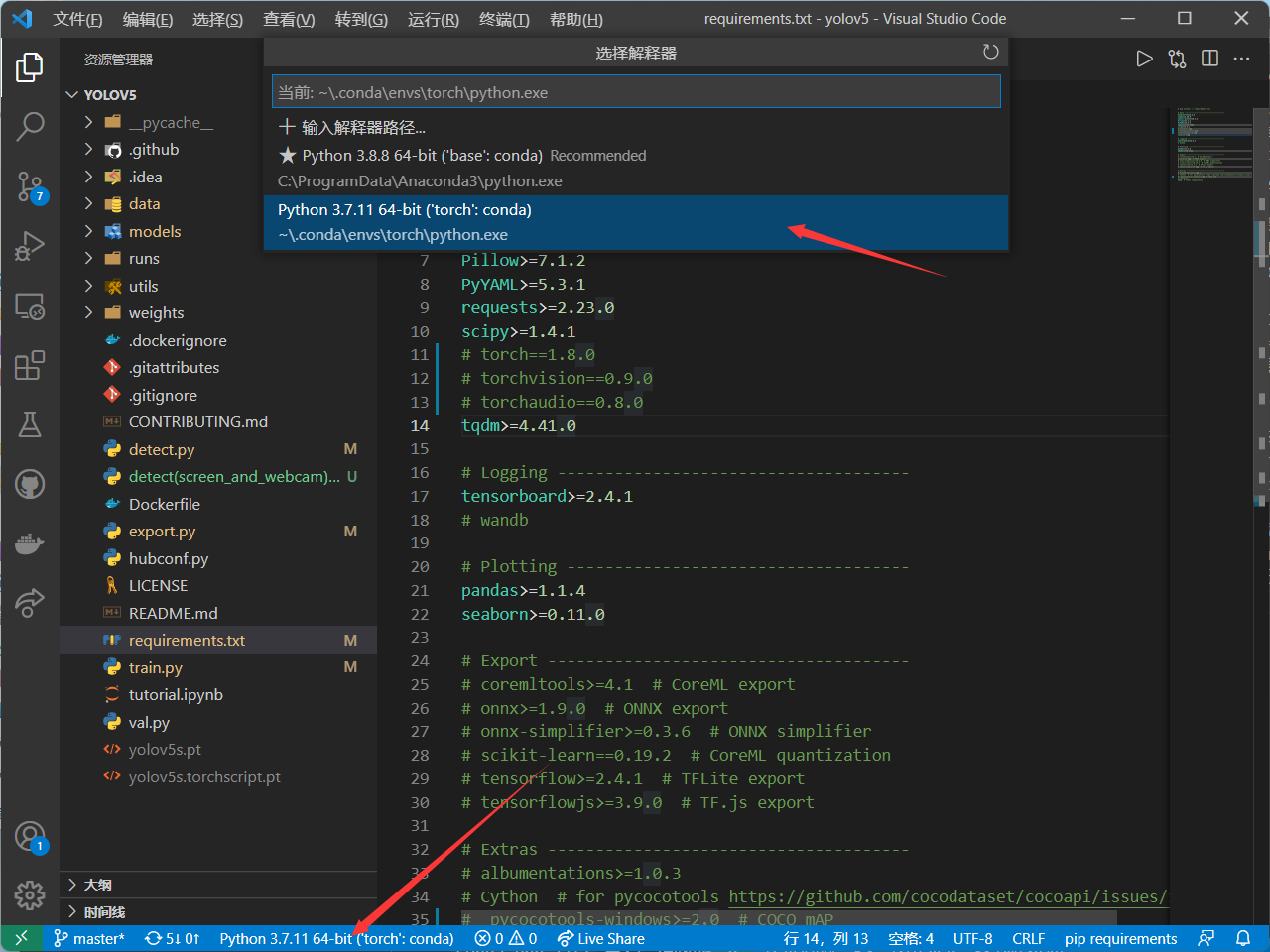Screen dimensions: 1270x952
Task: Change CRLF end of line sequence
Action: click(x=1028, y=938)
